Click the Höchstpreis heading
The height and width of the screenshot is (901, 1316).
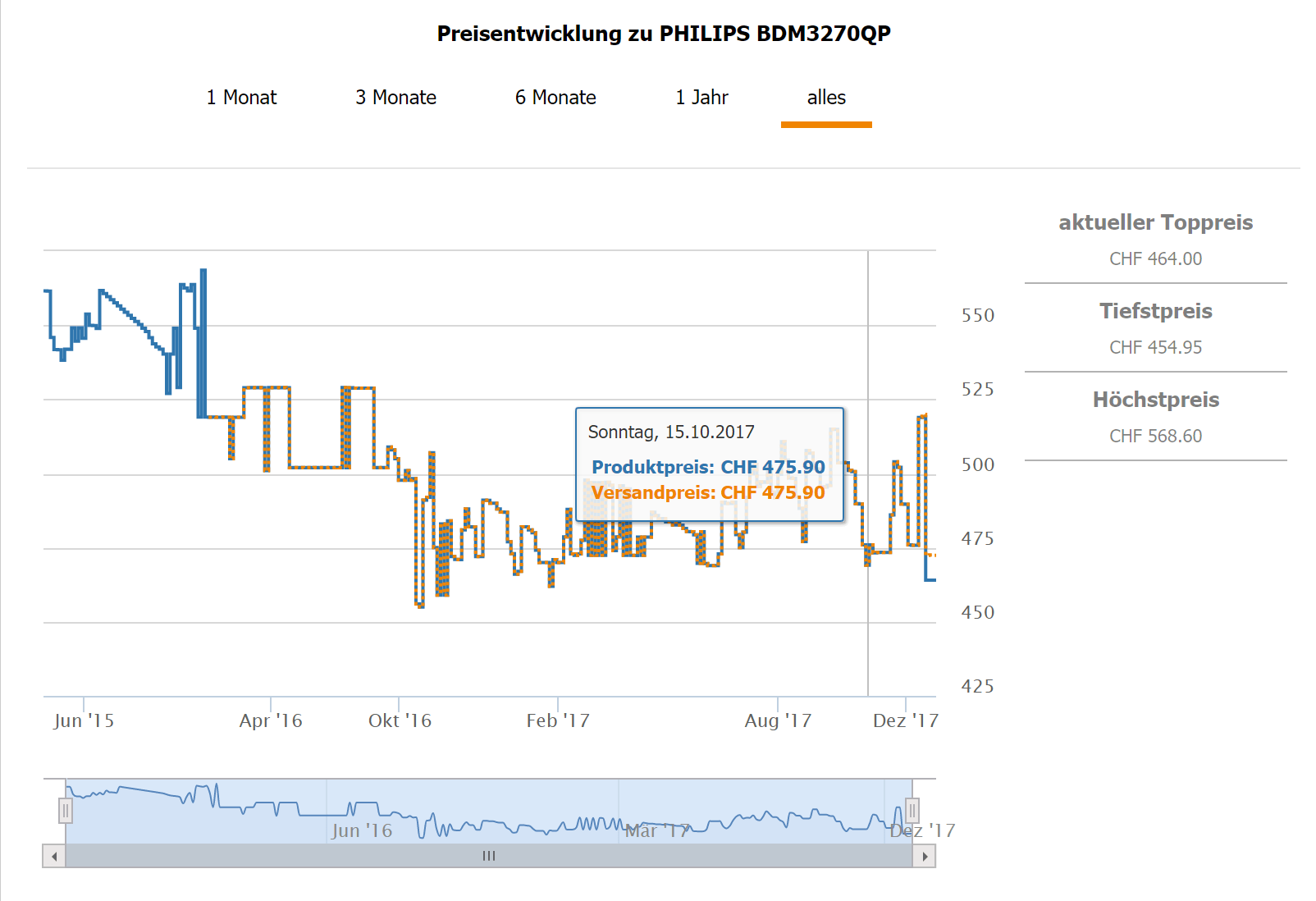(1155, 400)
